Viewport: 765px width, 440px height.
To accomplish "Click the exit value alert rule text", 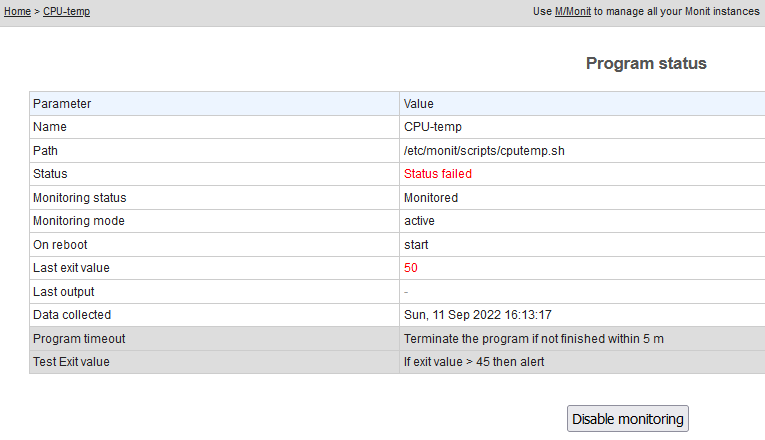I will [x=474, y=362].
